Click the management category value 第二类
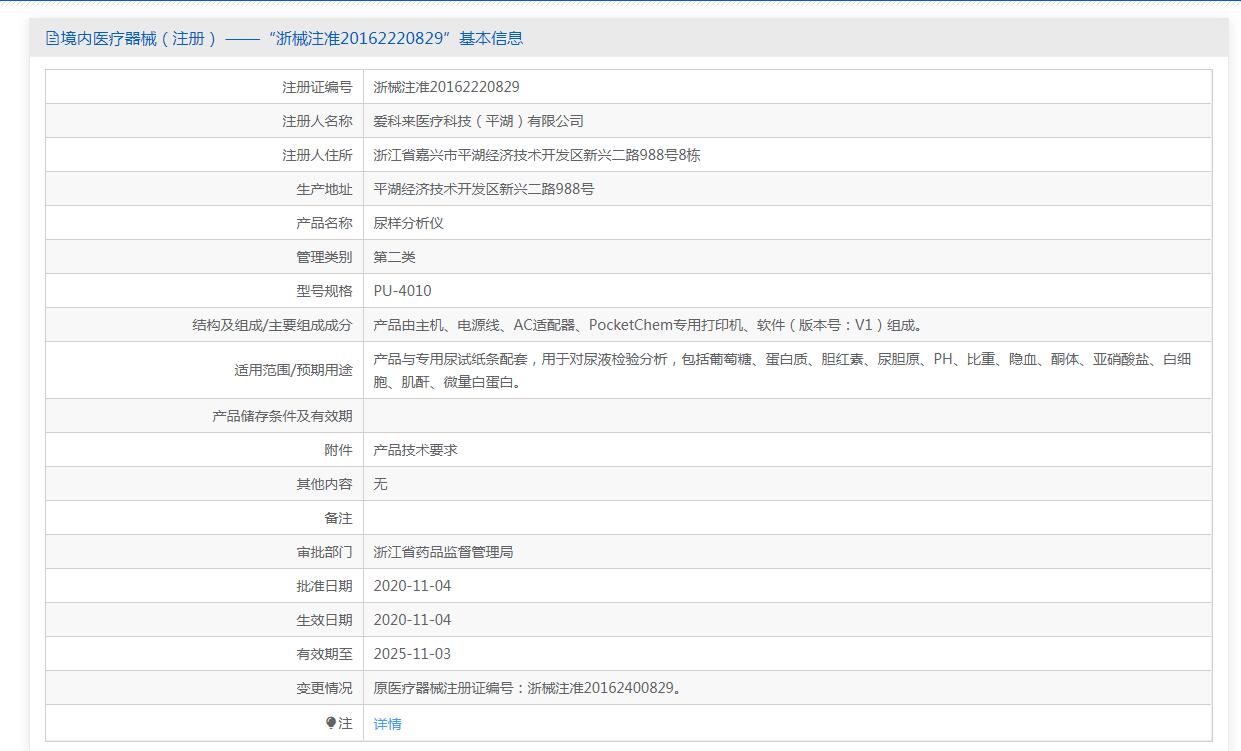1241x751 pixels. coord(394,257)
